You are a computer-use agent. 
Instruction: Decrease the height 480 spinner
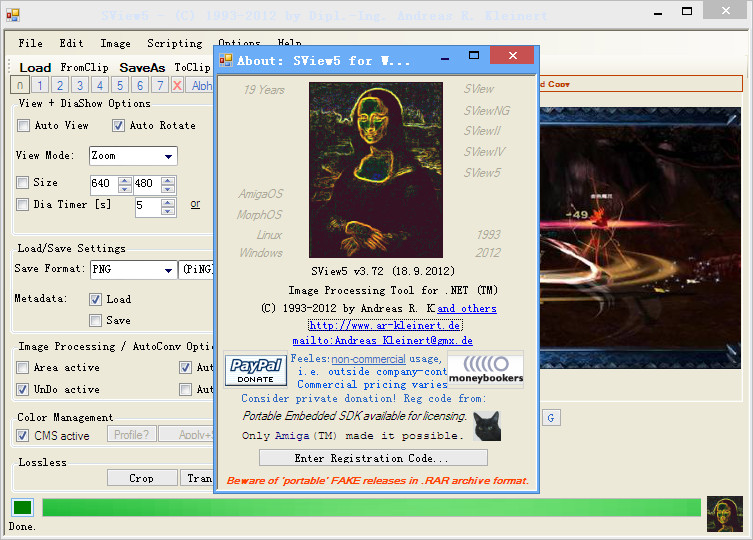click(168, 188)
